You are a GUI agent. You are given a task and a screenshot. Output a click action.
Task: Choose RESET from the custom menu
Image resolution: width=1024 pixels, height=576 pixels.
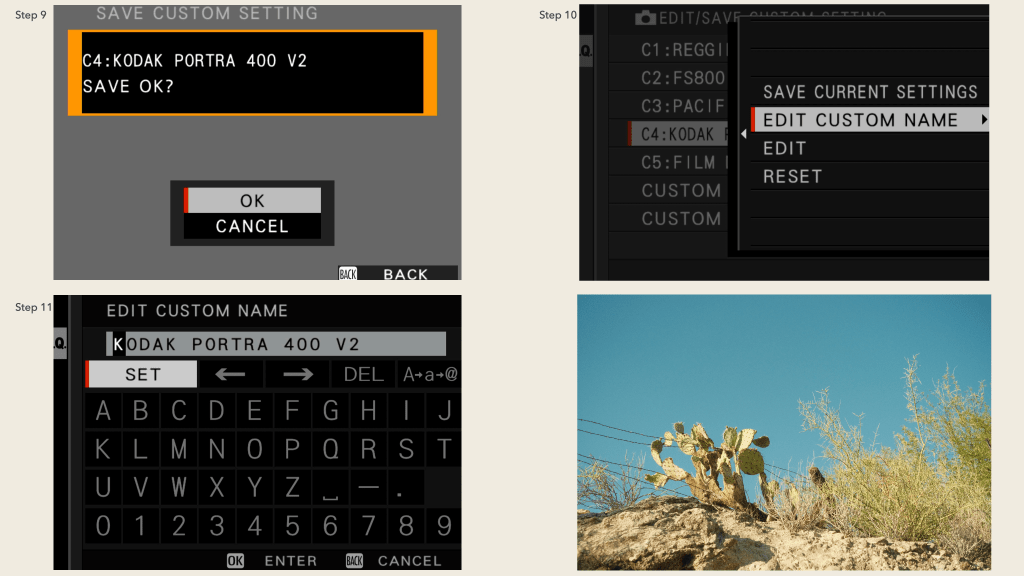click(792, 176)
